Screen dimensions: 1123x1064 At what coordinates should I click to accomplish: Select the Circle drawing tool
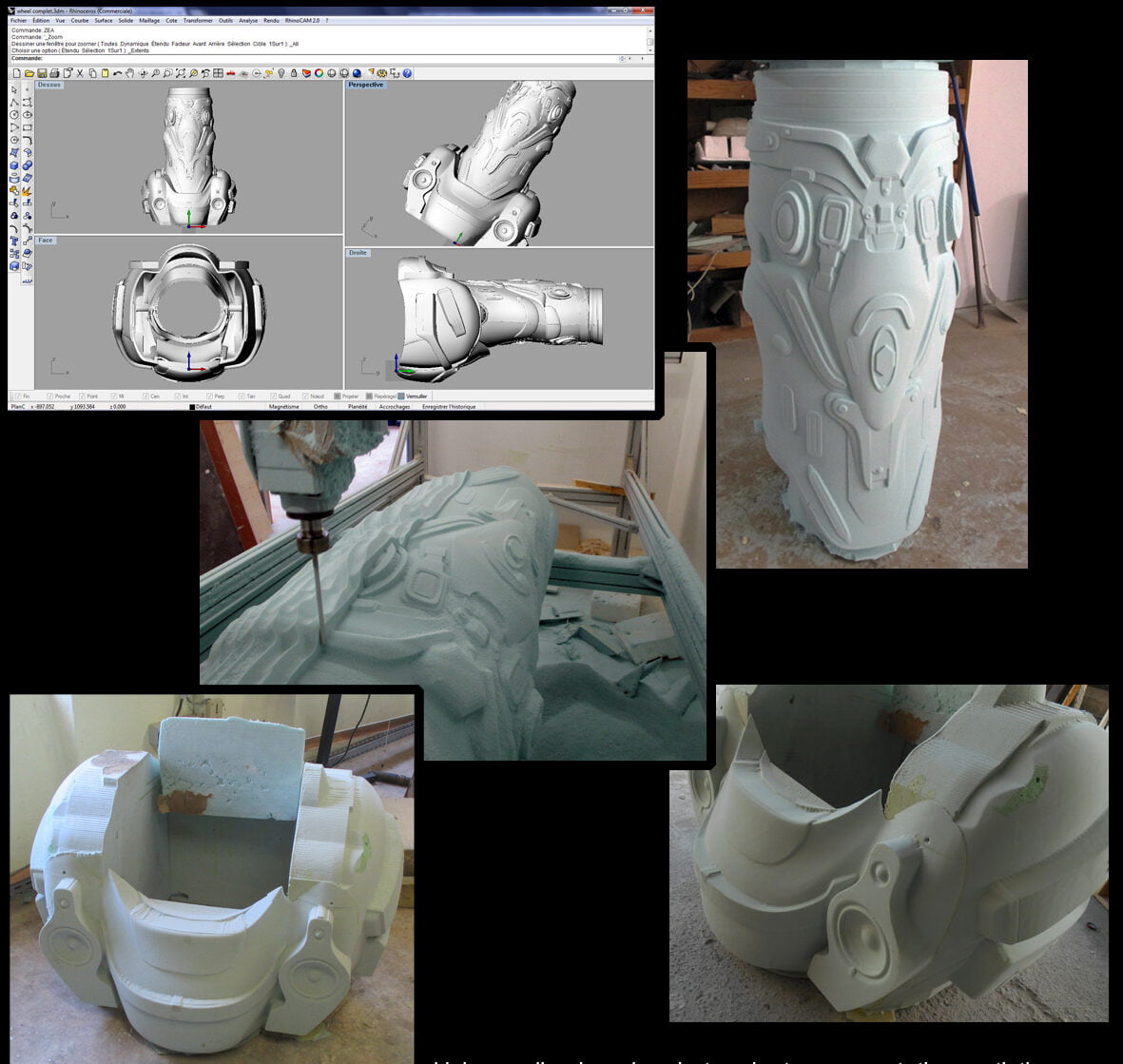pyautogui.click(x=14, y=115)
